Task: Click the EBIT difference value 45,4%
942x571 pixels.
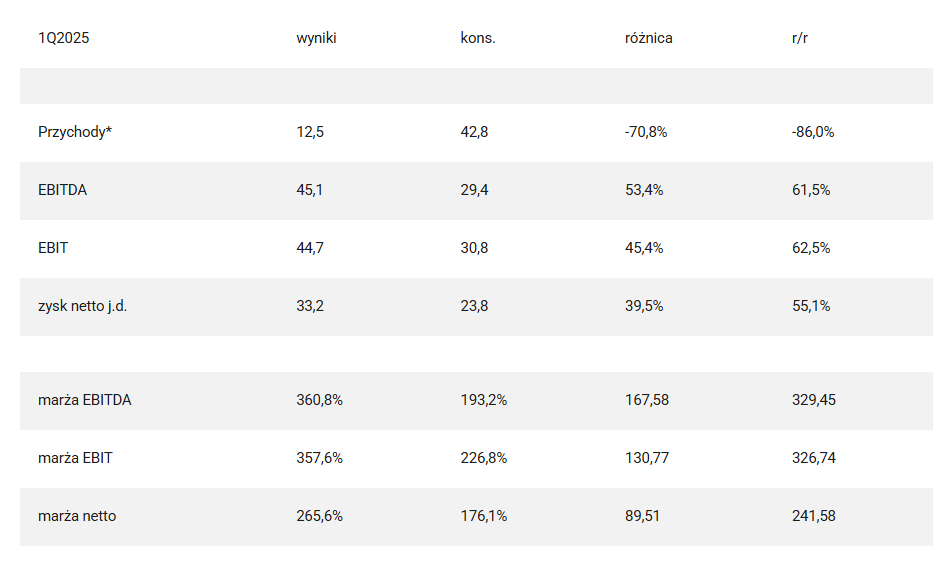Action: 644,248
